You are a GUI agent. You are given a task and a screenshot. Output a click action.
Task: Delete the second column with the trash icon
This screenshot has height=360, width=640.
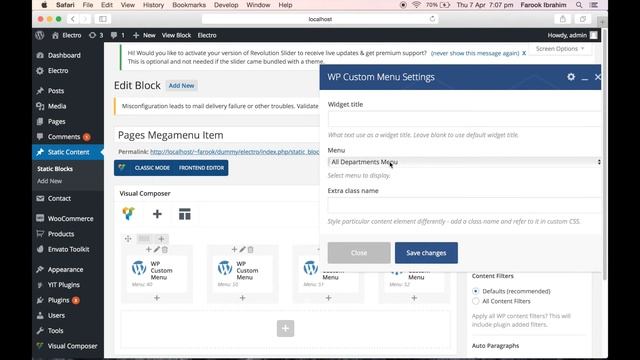point(251,249)
